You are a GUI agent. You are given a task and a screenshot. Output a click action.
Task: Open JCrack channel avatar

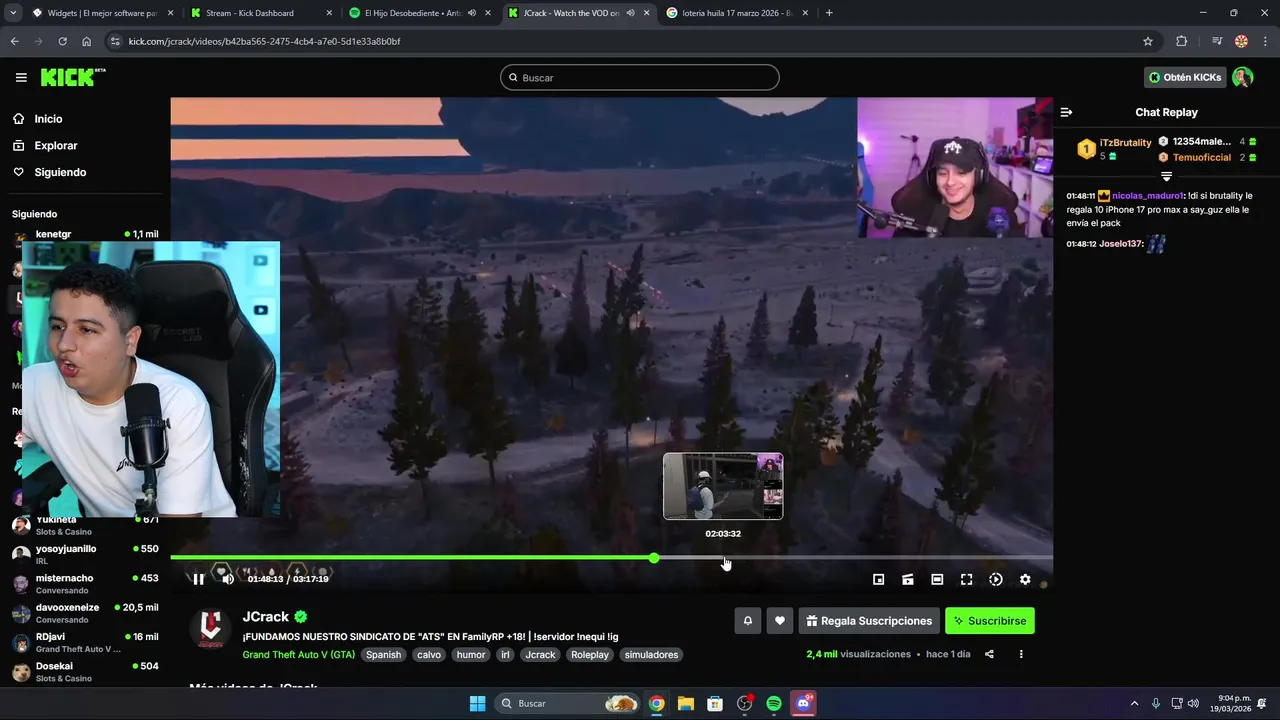[210, 628]
